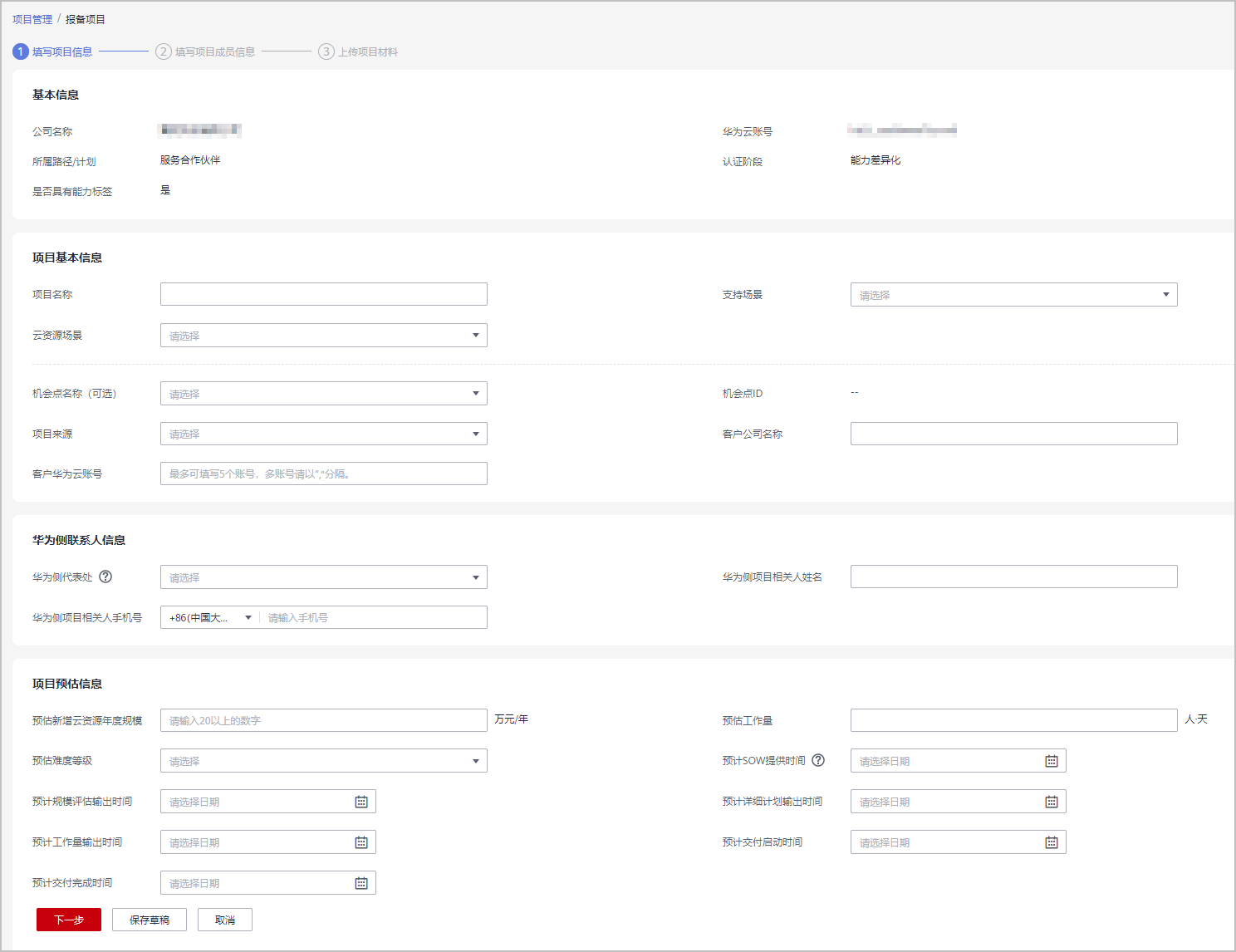Expand the 预估难度等级 dropdown
The height and width of the screenshot is (952, 1236).
coord(323,761)
